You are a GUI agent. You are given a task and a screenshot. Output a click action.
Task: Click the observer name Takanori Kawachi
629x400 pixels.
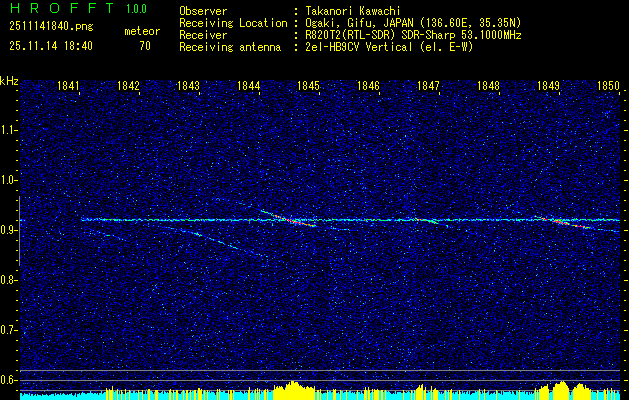point(352,11)
